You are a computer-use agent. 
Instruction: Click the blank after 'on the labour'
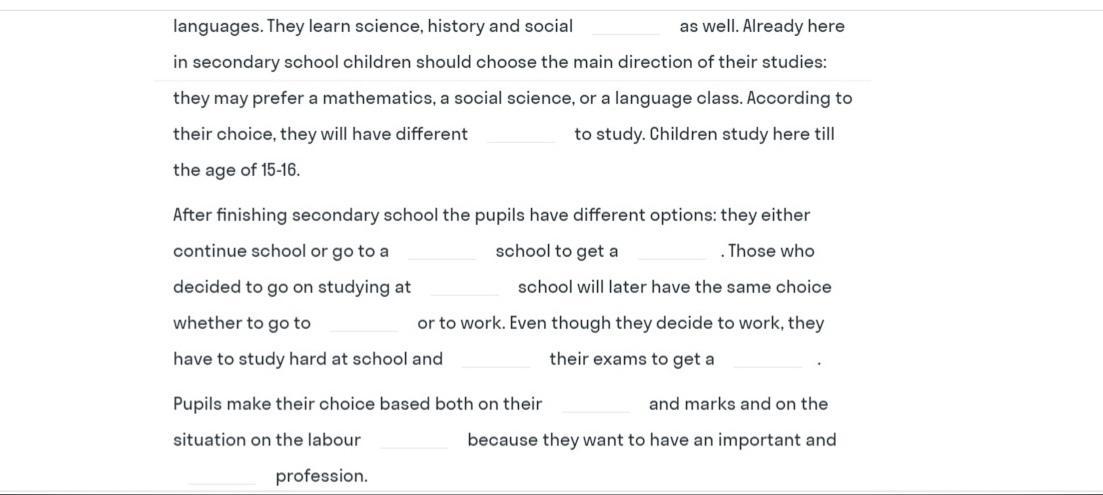tap(414, 440)
